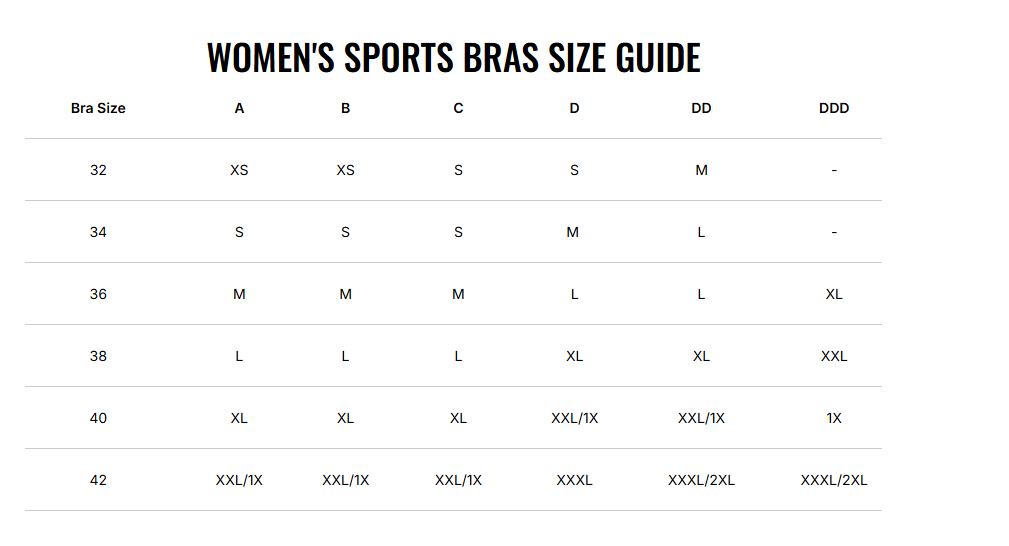Click the XXL/1X cell for 40 D

[574, 418]
